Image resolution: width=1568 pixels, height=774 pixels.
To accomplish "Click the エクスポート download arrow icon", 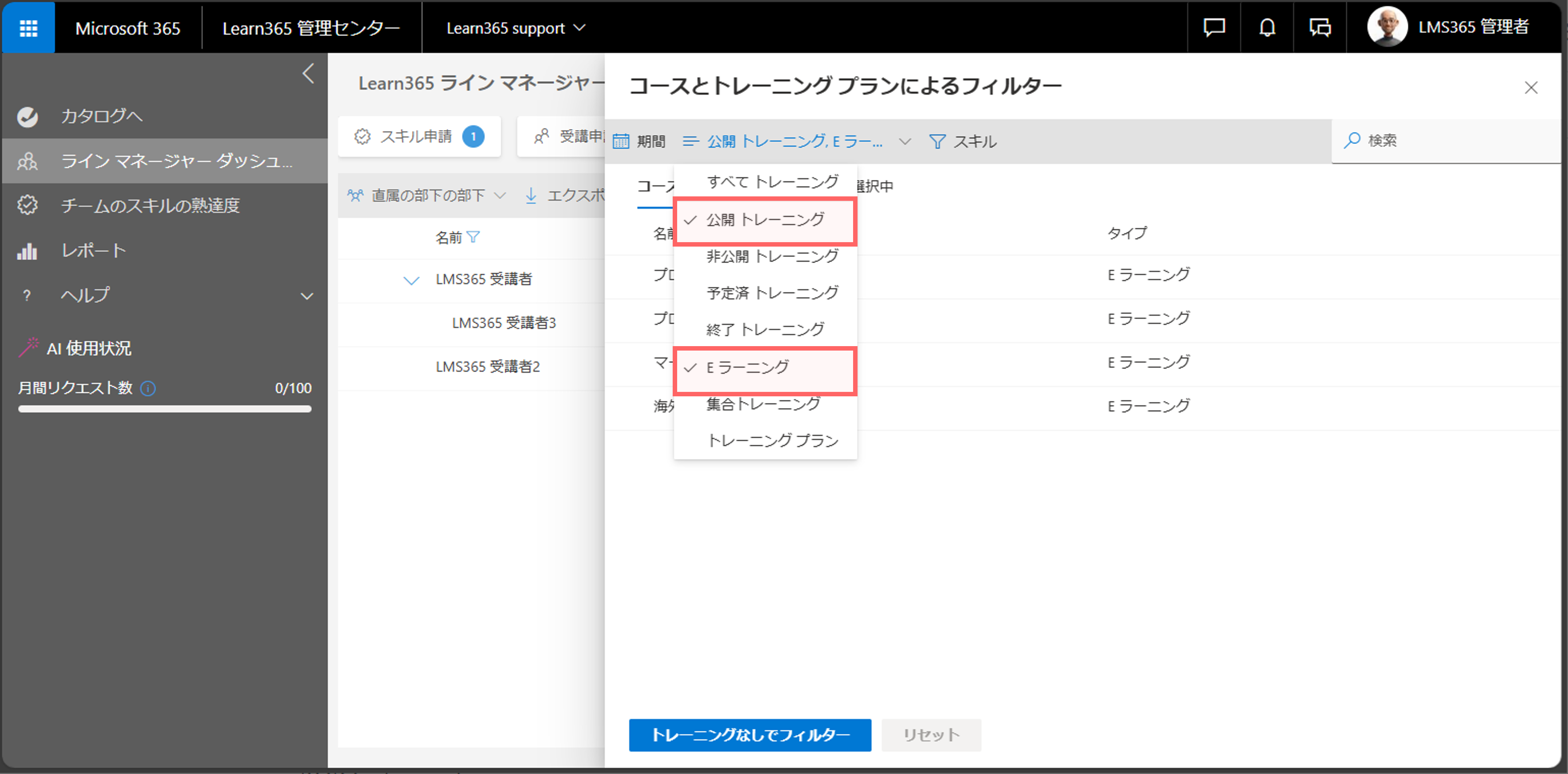I will (x=531, y=195).
